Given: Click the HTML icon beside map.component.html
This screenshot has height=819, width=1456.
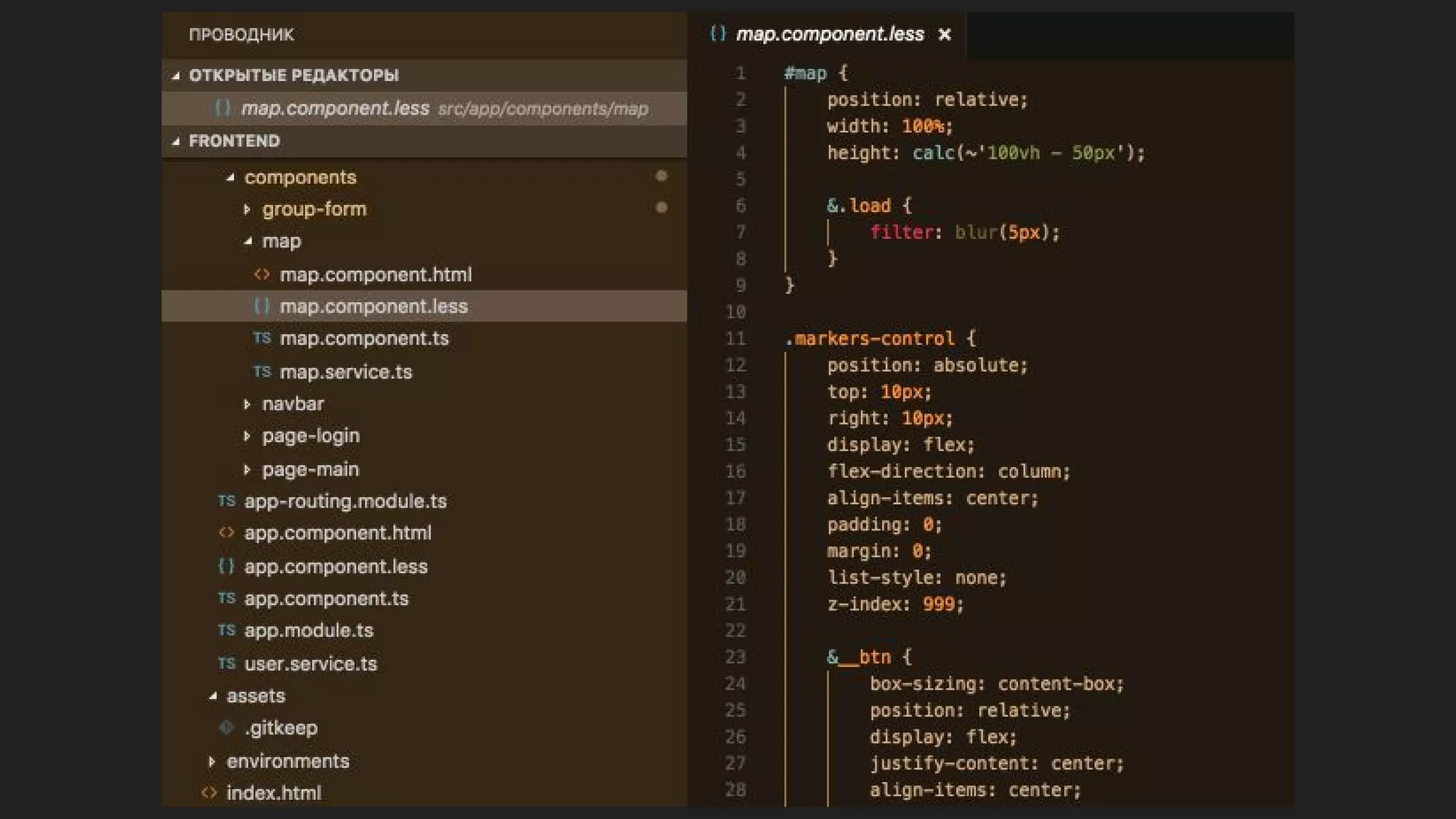Looking at the screenshot, I should (262, 274).
